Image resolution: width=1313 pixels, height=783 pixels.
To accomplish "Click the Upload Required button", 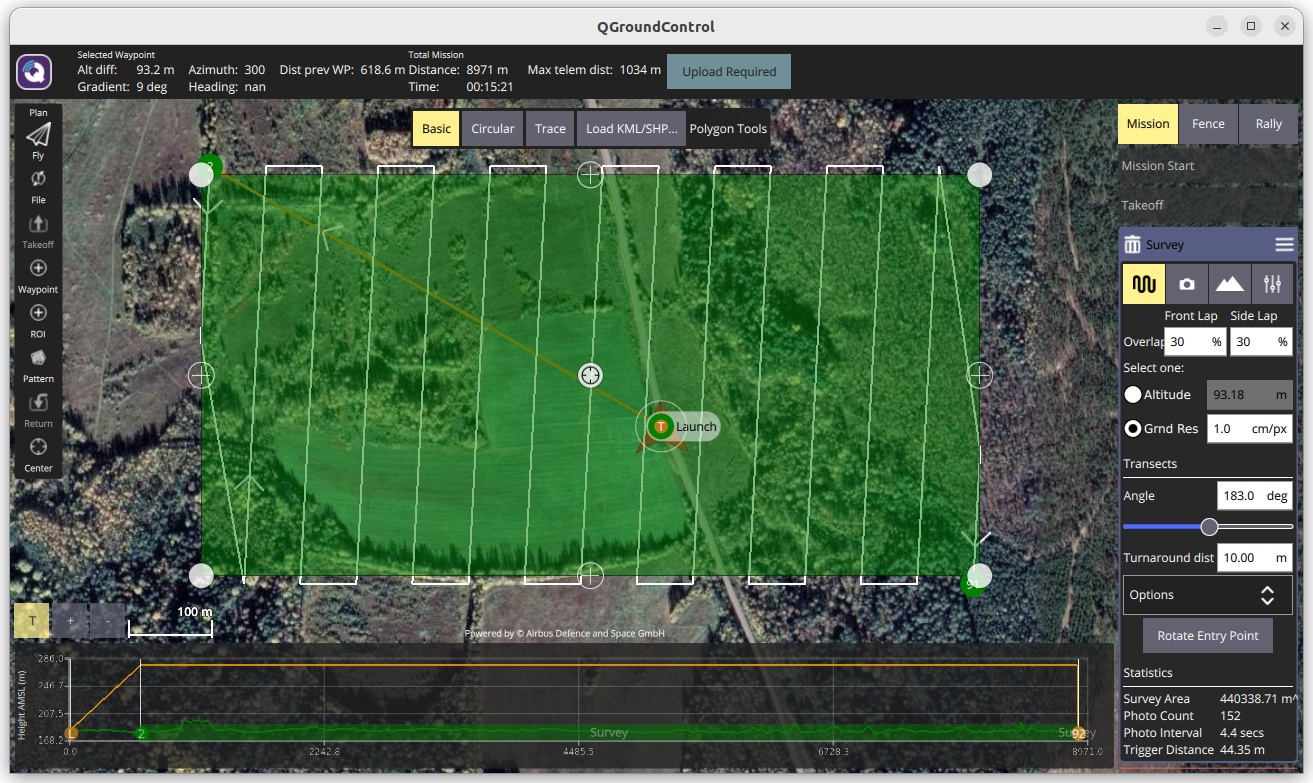I will [729, 72].
